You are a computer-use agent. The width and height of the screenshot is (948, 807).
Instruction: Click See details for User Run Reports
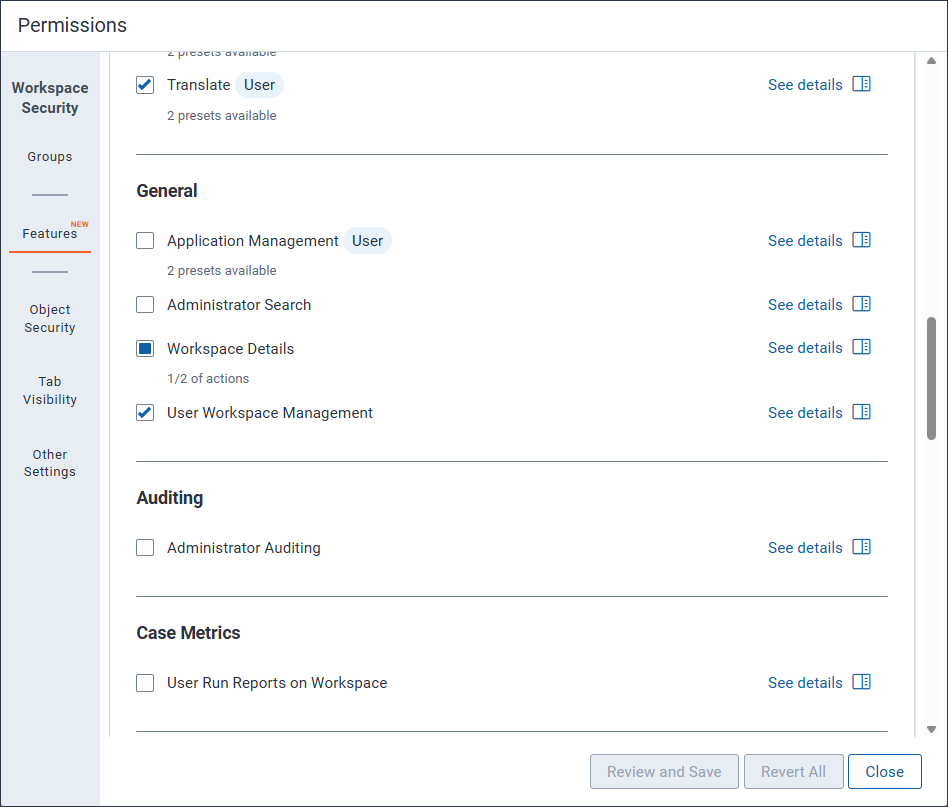[x=805, y=682]
